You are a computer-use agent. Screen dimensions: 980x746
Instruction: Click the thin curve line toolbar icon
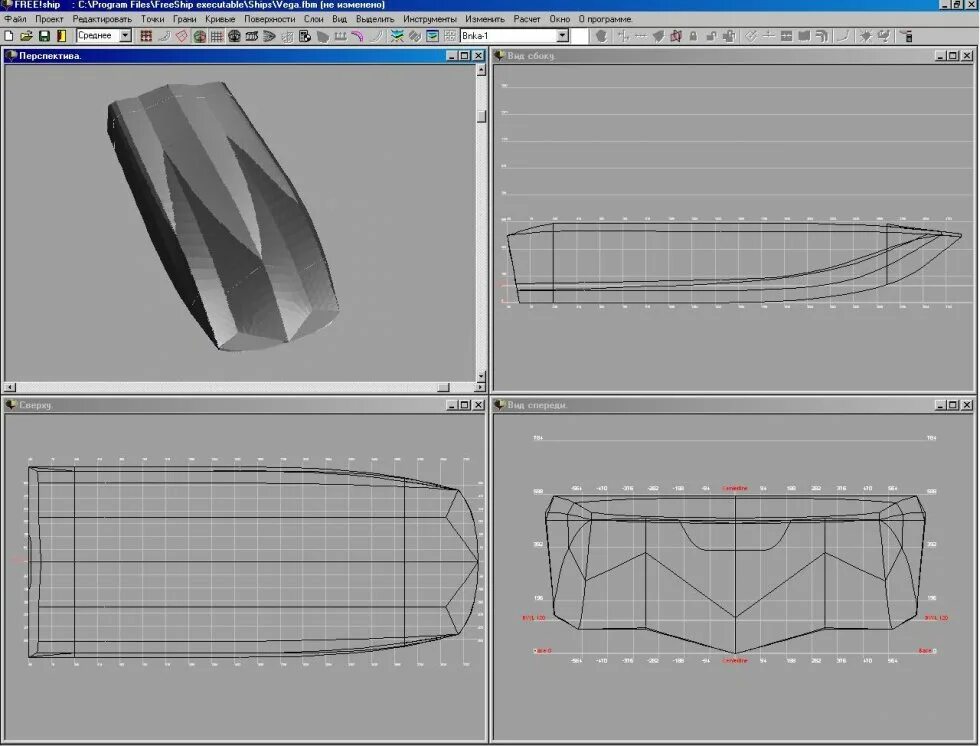click(x=844, y=36)
